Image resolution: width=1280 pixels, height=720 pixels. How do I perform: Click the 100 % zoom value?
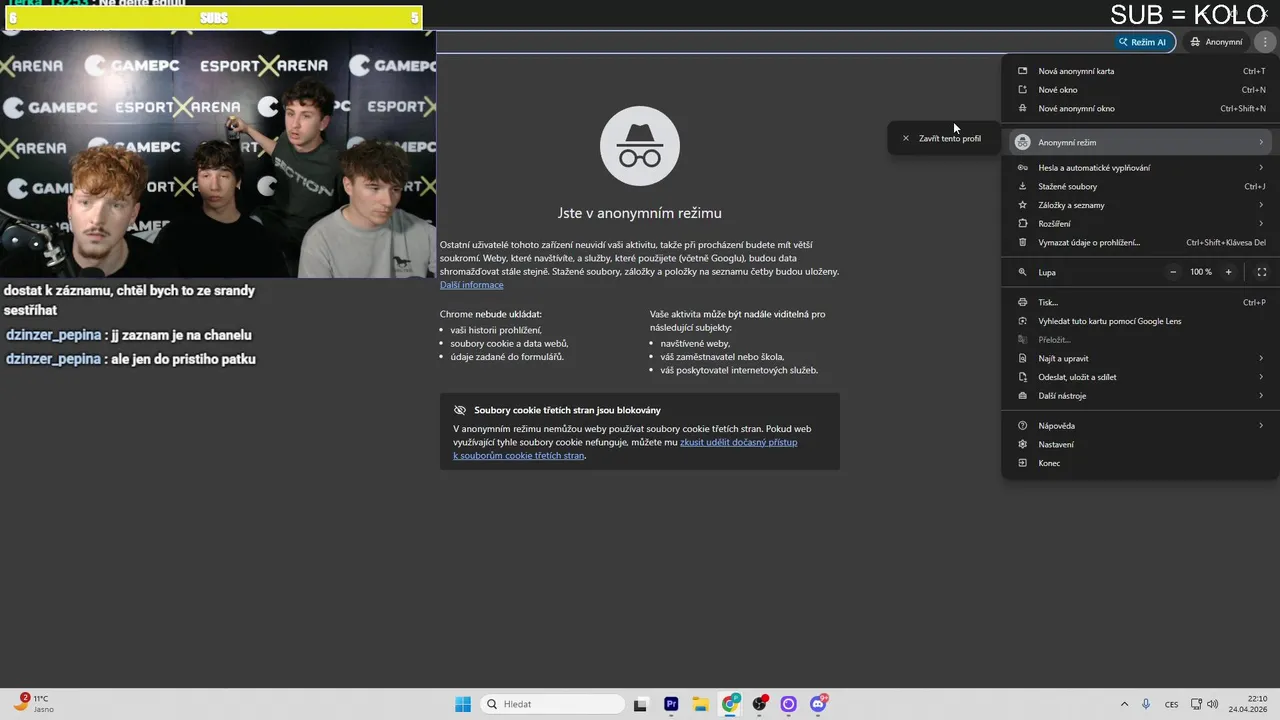(1200, 272)
